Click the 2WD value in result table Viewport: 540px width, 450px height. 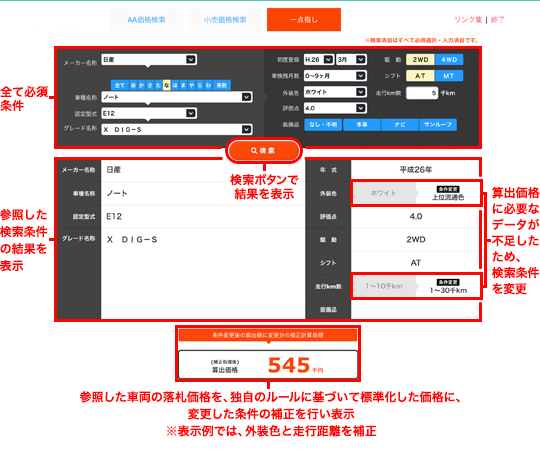416,239
